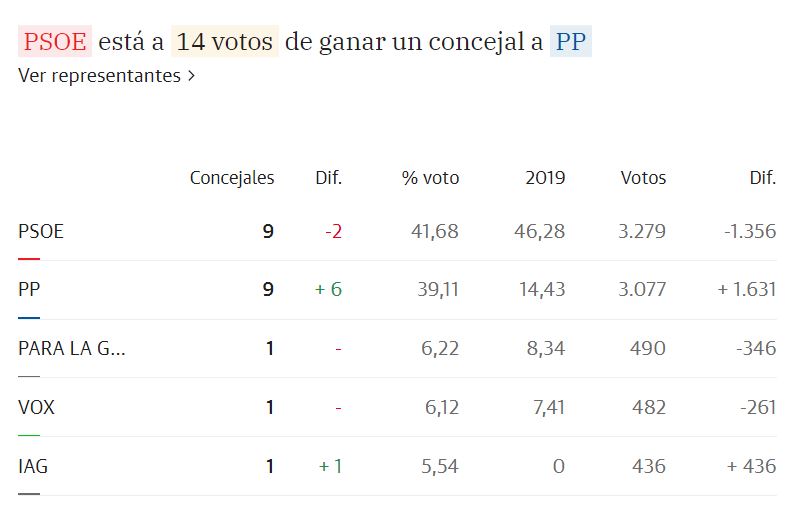Select the PP party row name
This screenshot has height=525, width=798.
pyautogui.click(x=29, y=290)
